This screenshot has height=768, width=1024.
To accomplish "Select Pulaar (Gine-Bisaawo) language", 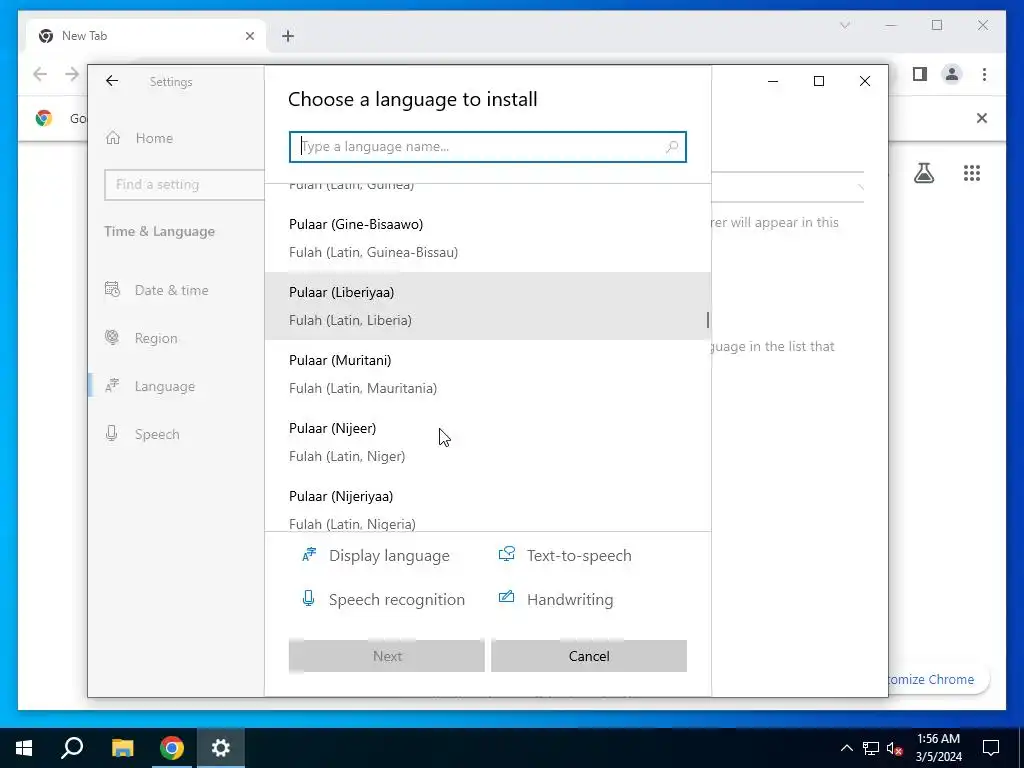I will (x=487, y=238).
